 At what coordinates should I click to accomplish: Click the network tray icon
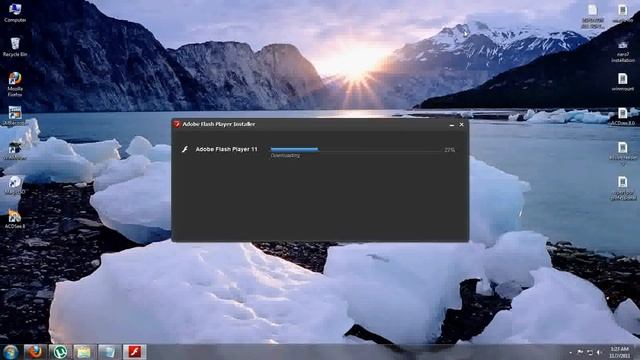[x=590, y=352]
